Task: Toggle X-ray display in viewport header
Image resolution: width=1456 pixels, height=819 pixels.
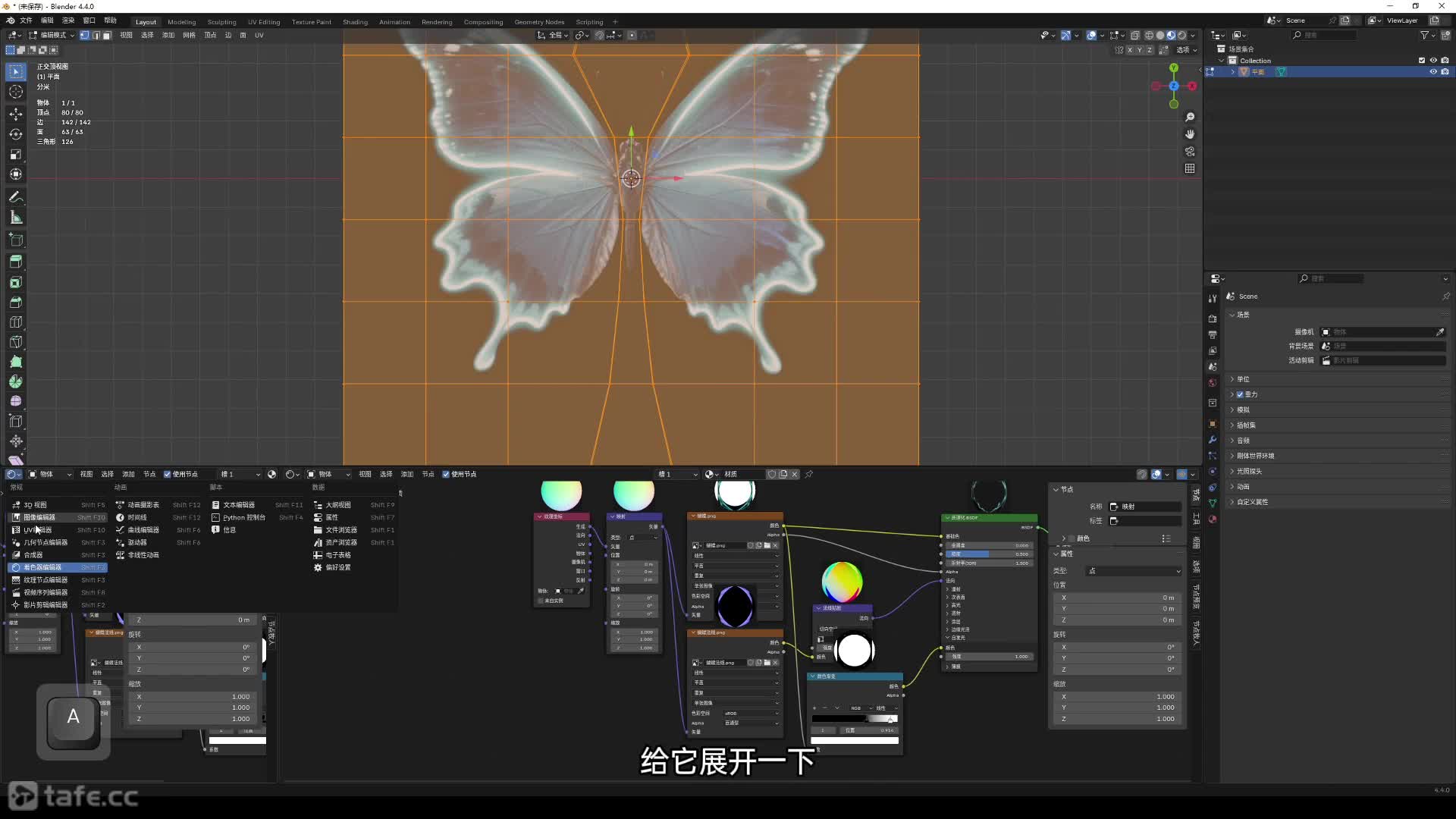Action: [1135, 35]
